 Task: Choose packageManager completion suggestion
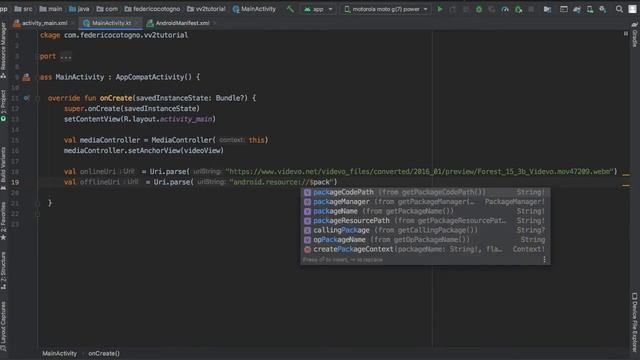click(x=425, y=202)
